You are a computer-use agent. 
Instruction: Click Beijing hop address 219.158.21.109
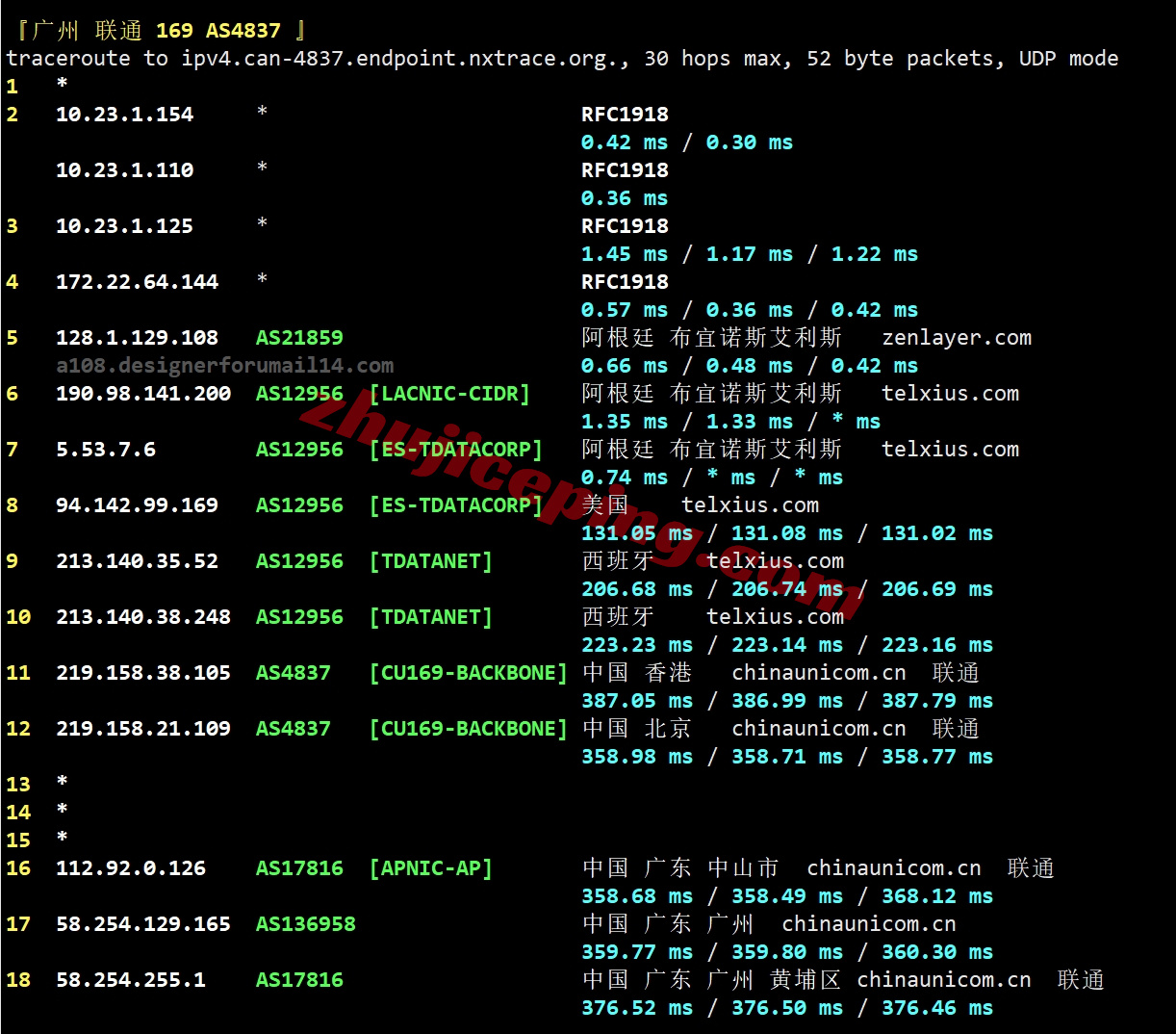point(143,729)
